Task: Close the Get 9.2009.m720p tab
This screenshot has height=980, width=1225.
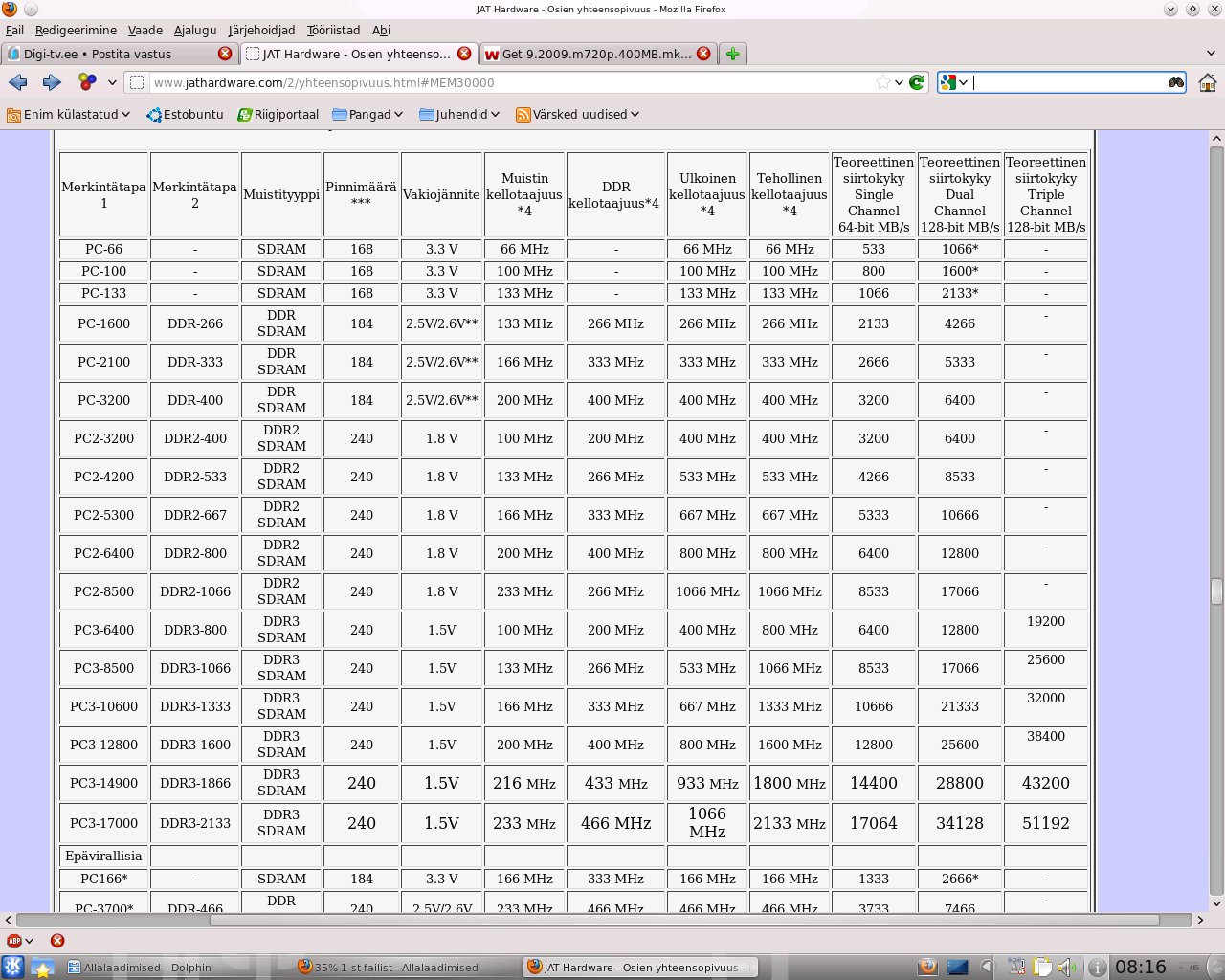Action: [703, 54]
